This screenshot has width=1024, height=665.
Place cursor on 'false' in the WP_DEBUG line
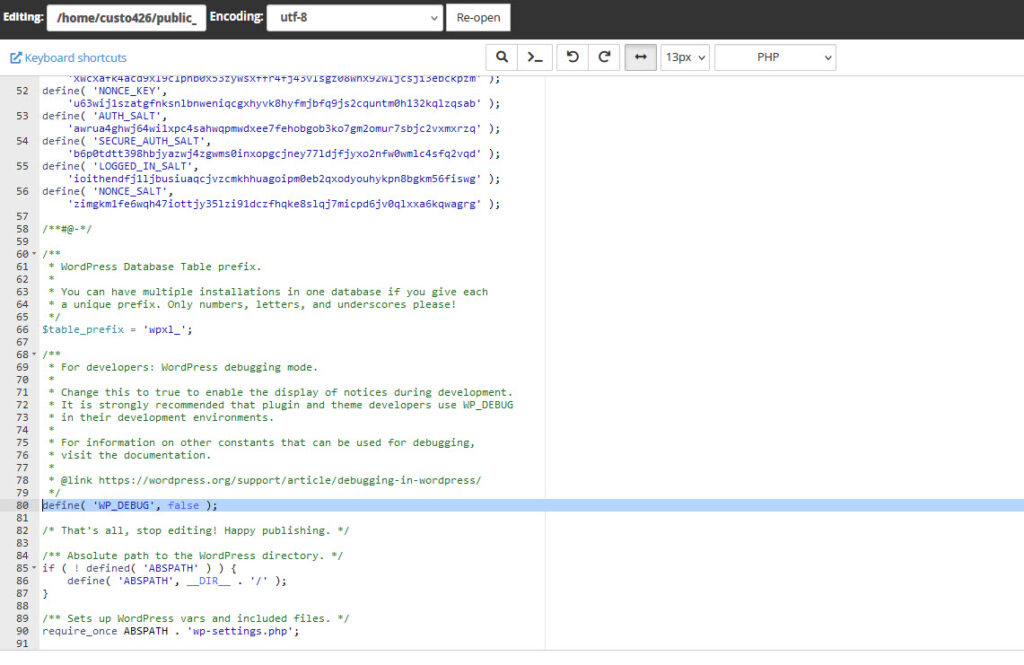pos(183,505)
